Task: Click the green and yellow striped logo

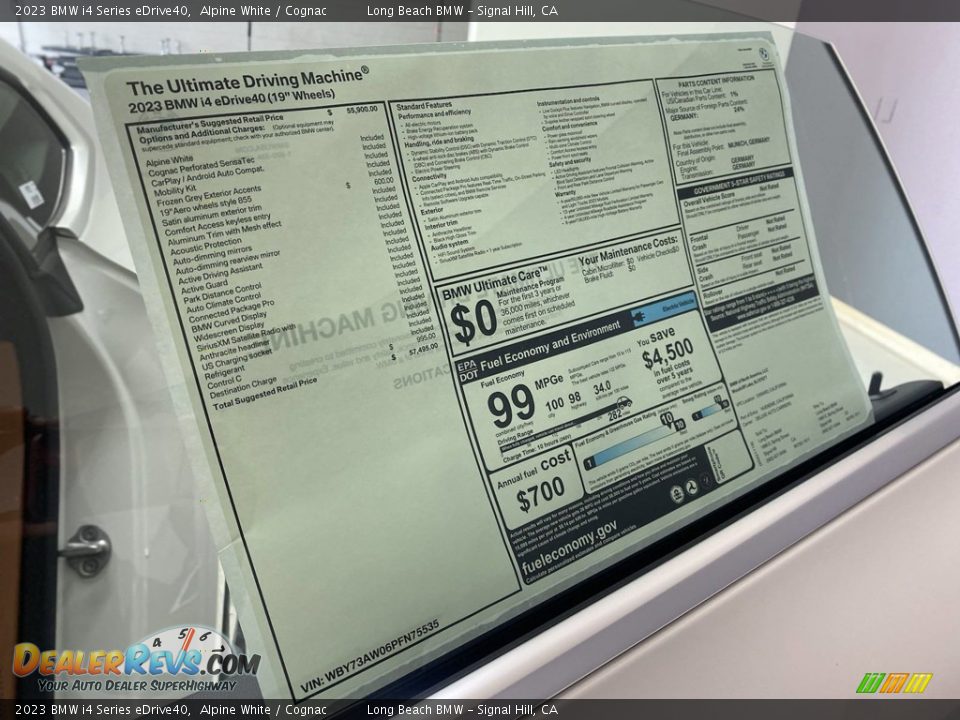Action: (x=894, y=683)
